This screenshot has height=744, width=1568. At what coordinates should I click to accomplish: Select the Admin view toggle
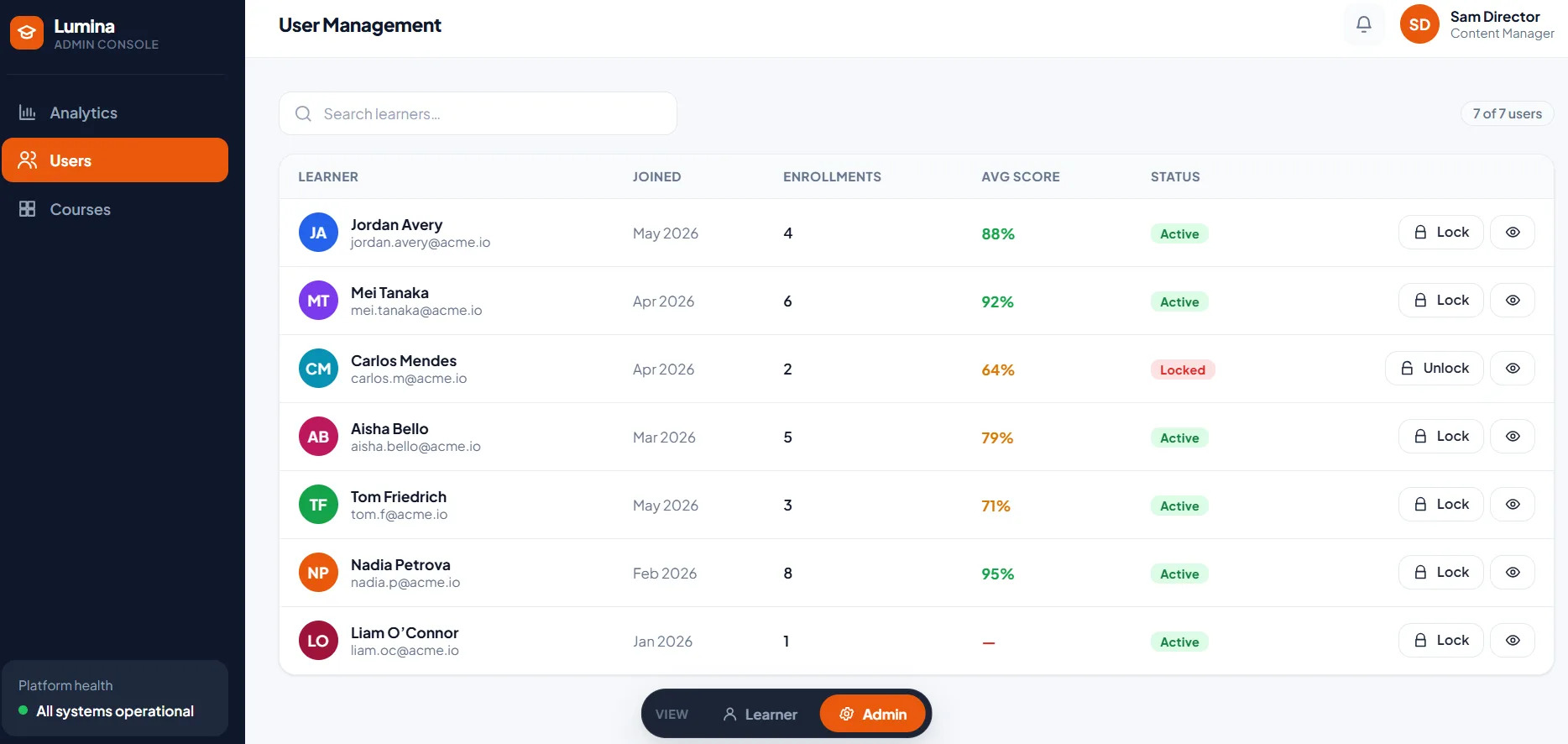click(873, 714)
